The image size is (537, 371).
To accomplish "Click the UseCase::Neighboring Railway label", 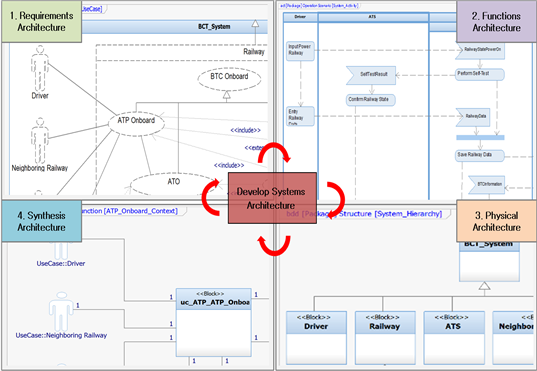I will click(x=61, y=335).
